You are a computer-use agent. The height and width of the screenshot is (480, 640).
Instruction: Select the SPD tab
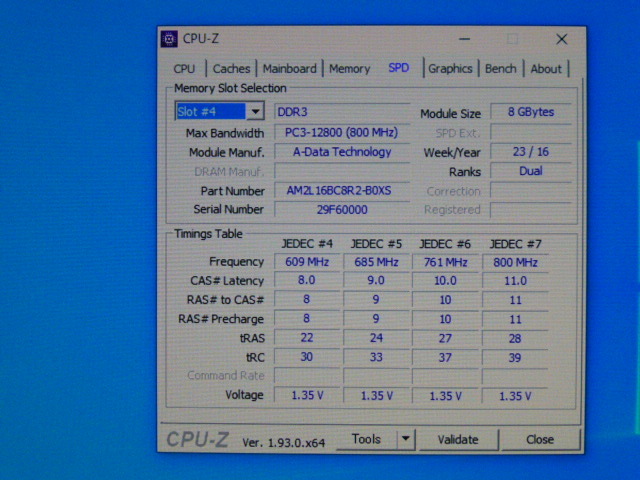(399, 68)
